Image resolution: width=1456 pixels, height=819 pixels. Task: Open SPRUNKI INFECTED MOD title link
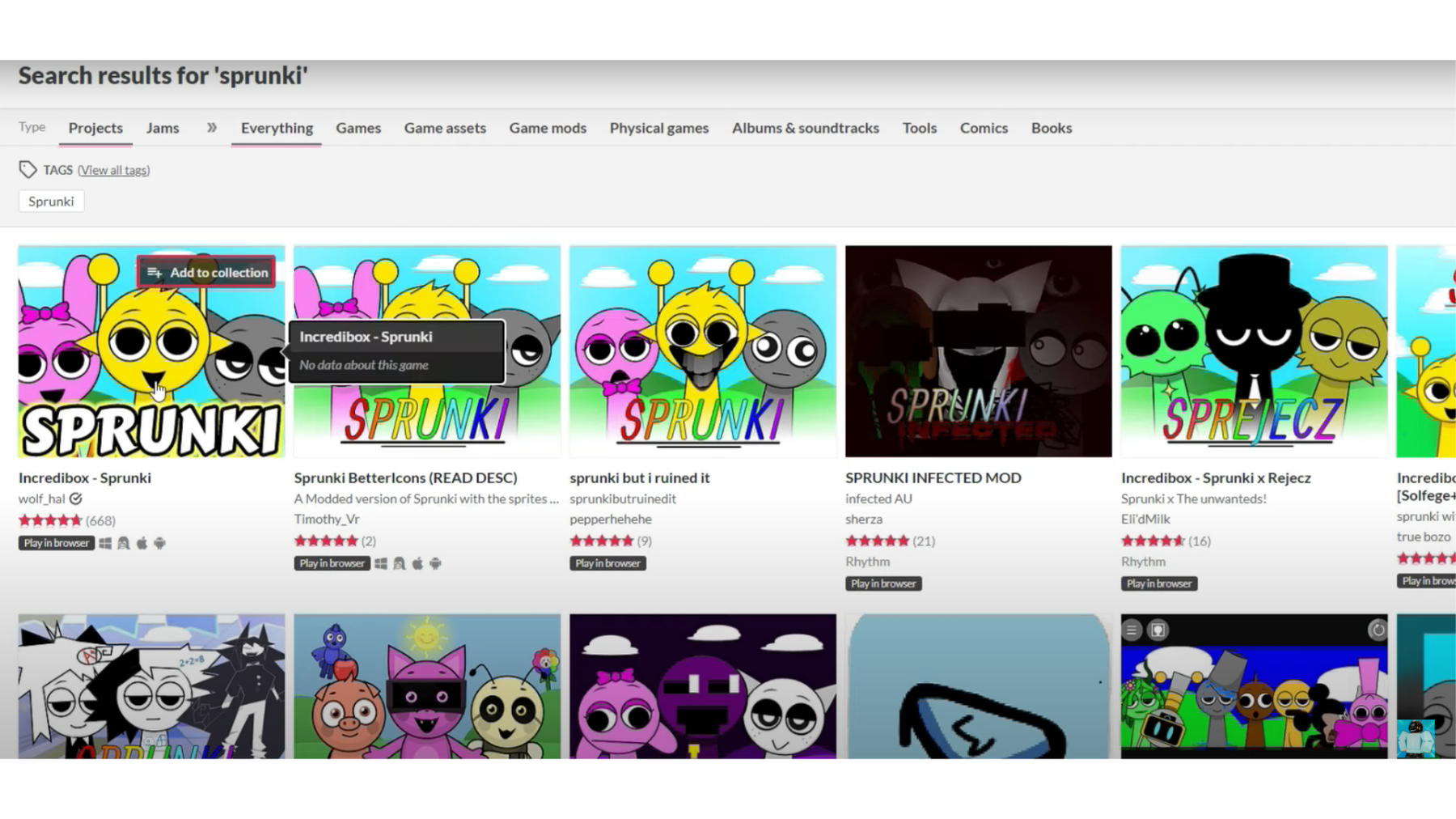(x=933, y=477)
